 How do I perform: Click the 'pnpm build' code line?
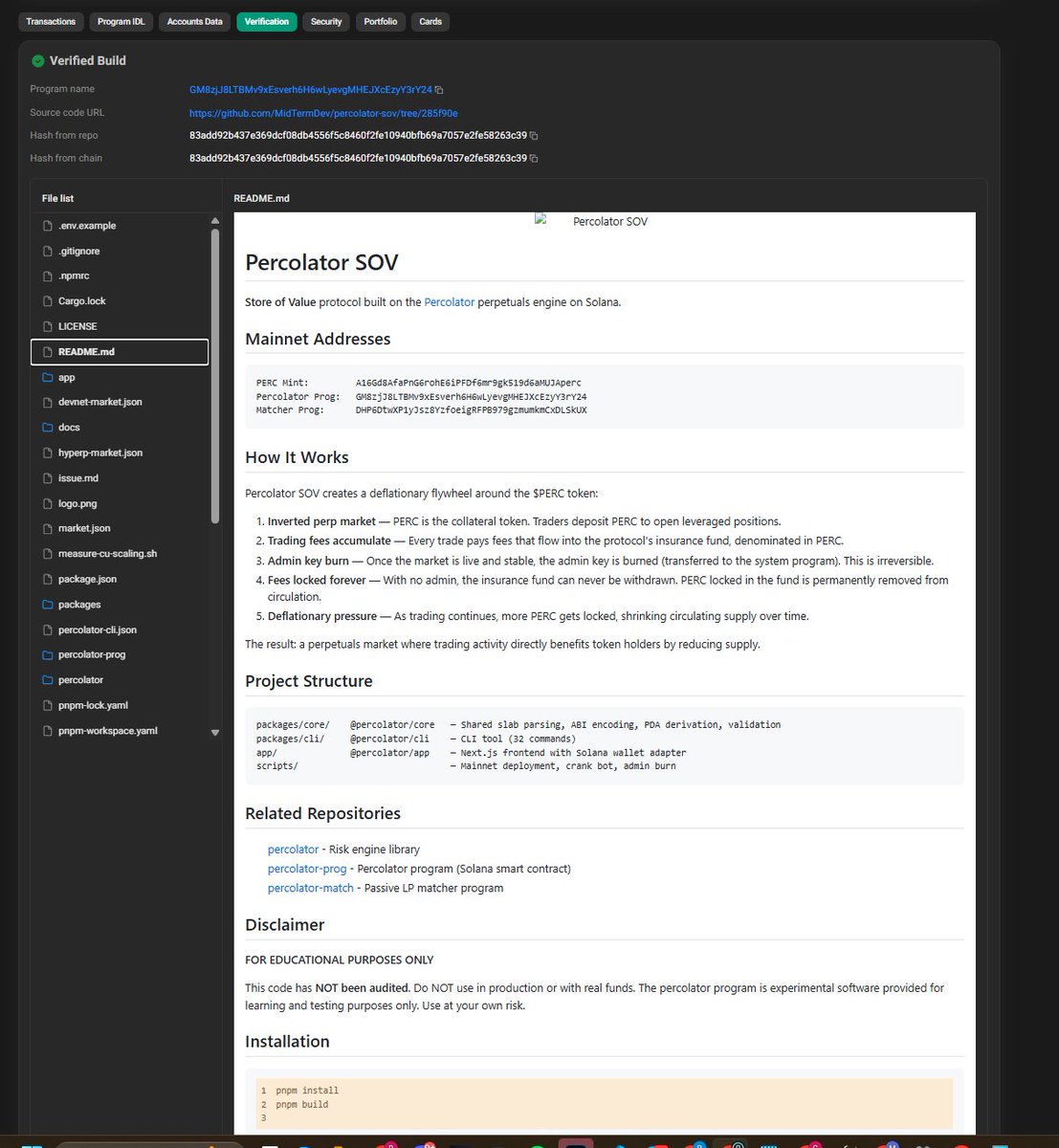click(302, 1104)
